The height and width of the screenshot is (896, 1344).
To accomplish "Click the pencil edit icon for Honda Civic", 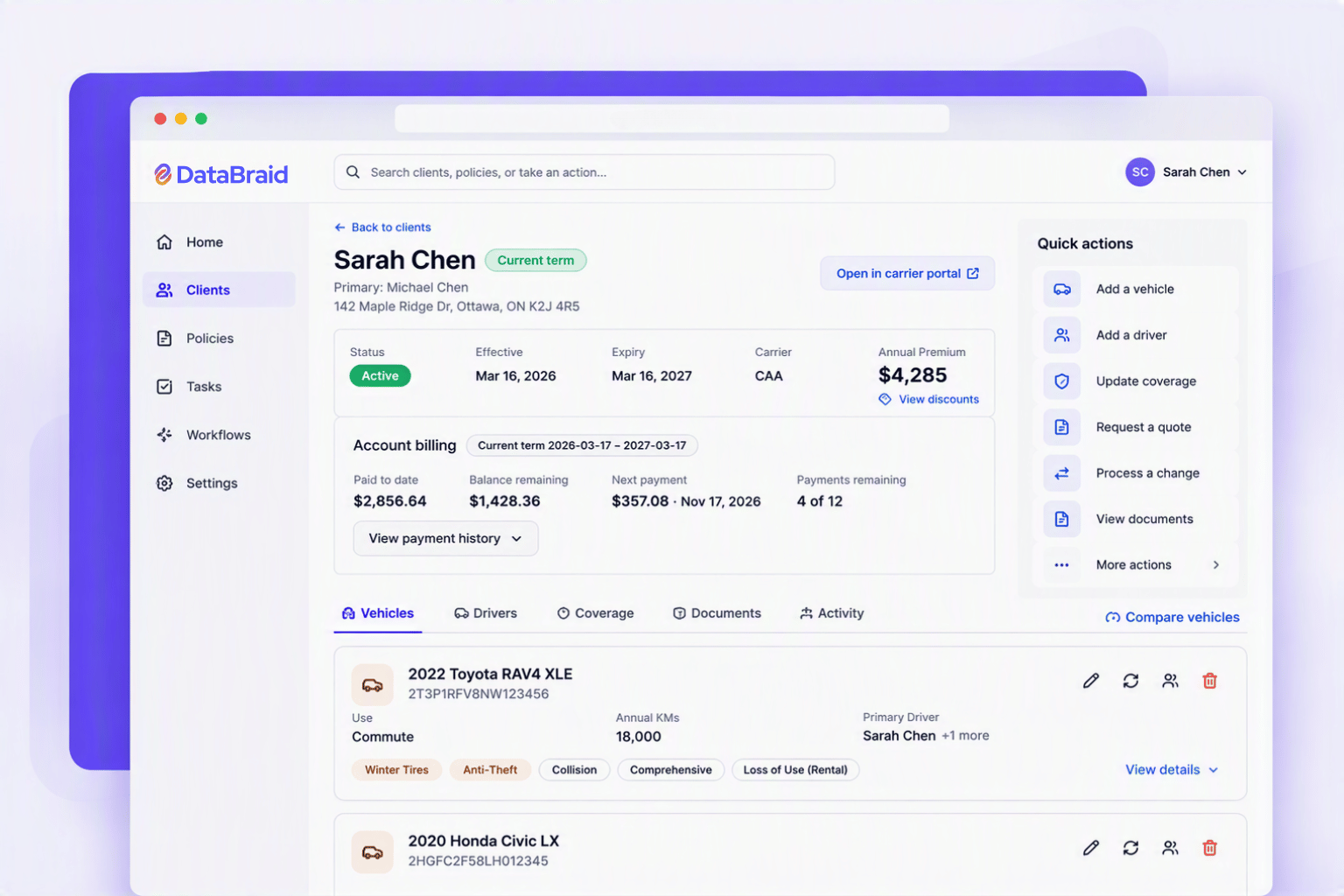I will tap(1090, 848).
